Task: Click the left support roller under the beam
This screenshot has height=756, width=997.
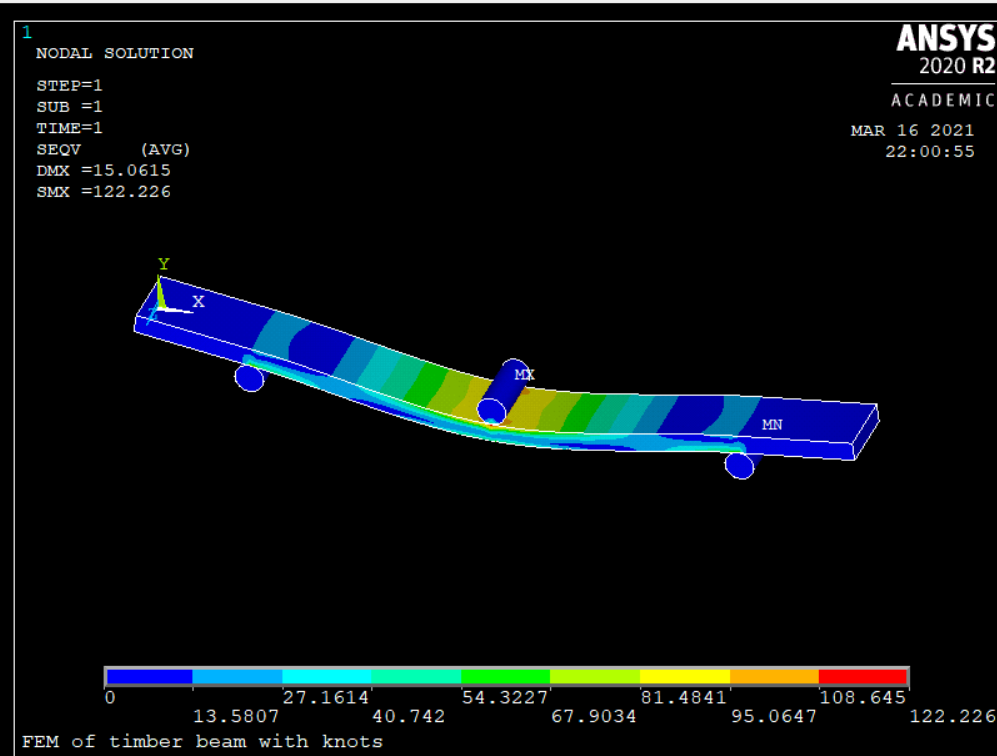Action: [250, 377]
